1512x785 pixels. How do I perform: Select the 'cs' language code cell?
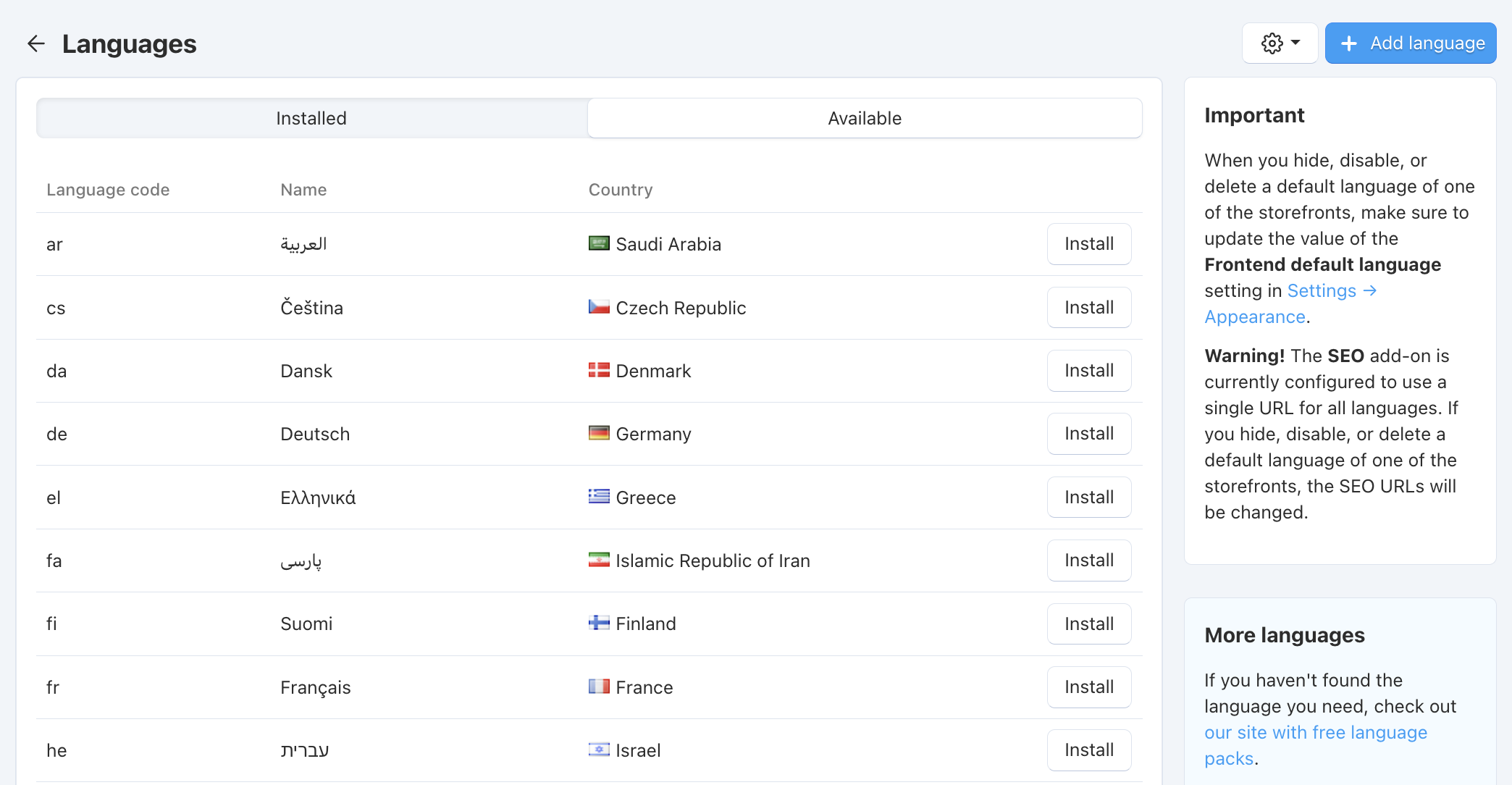click(x=56, y=308)
